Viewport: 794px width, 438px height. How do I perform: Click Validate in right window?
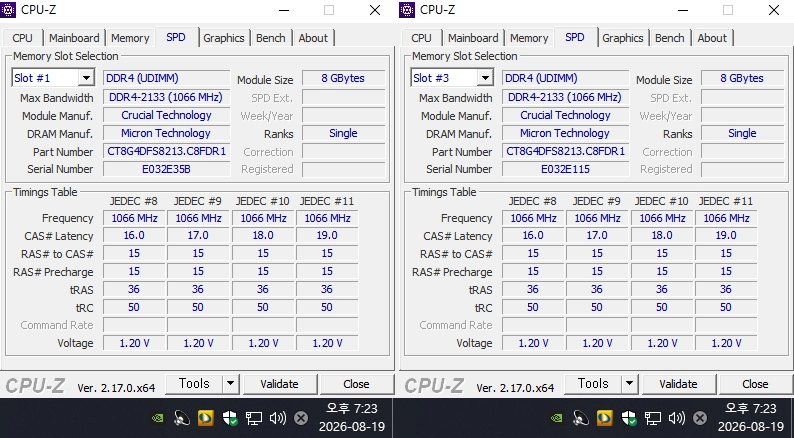tap(679, 384)
